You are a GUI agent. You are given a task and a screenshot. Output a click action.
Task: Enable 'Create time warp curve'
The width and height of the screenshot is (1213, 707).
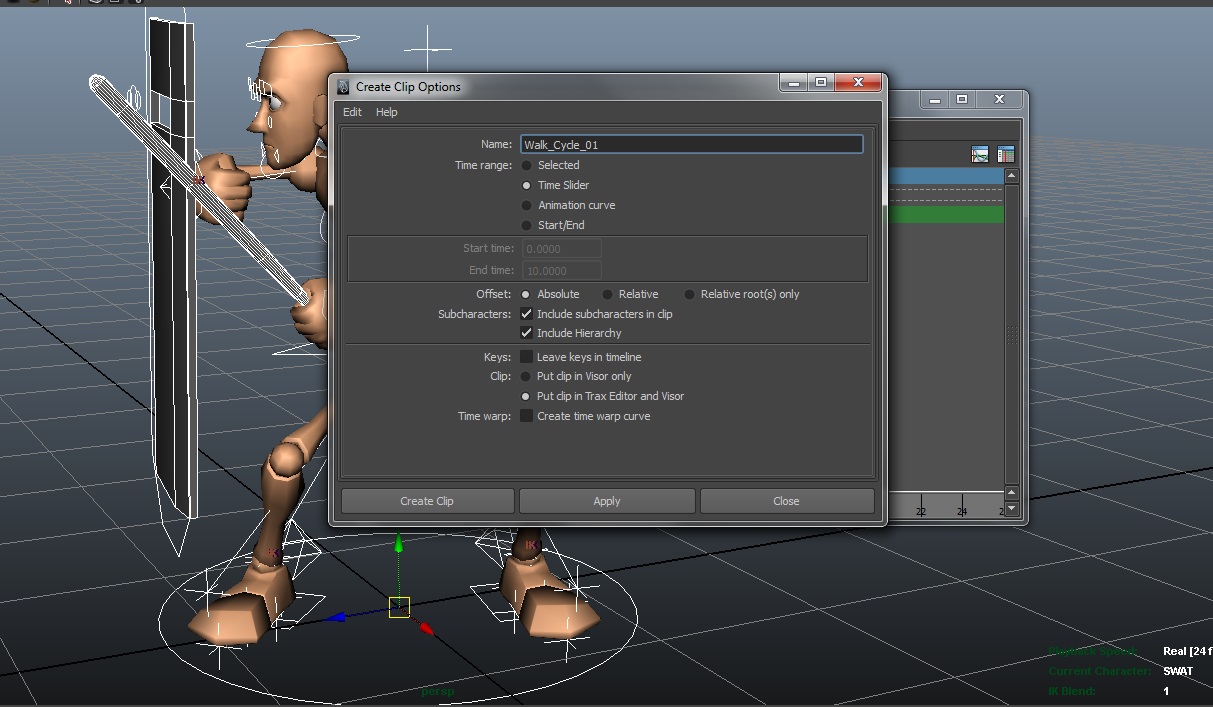526,416
